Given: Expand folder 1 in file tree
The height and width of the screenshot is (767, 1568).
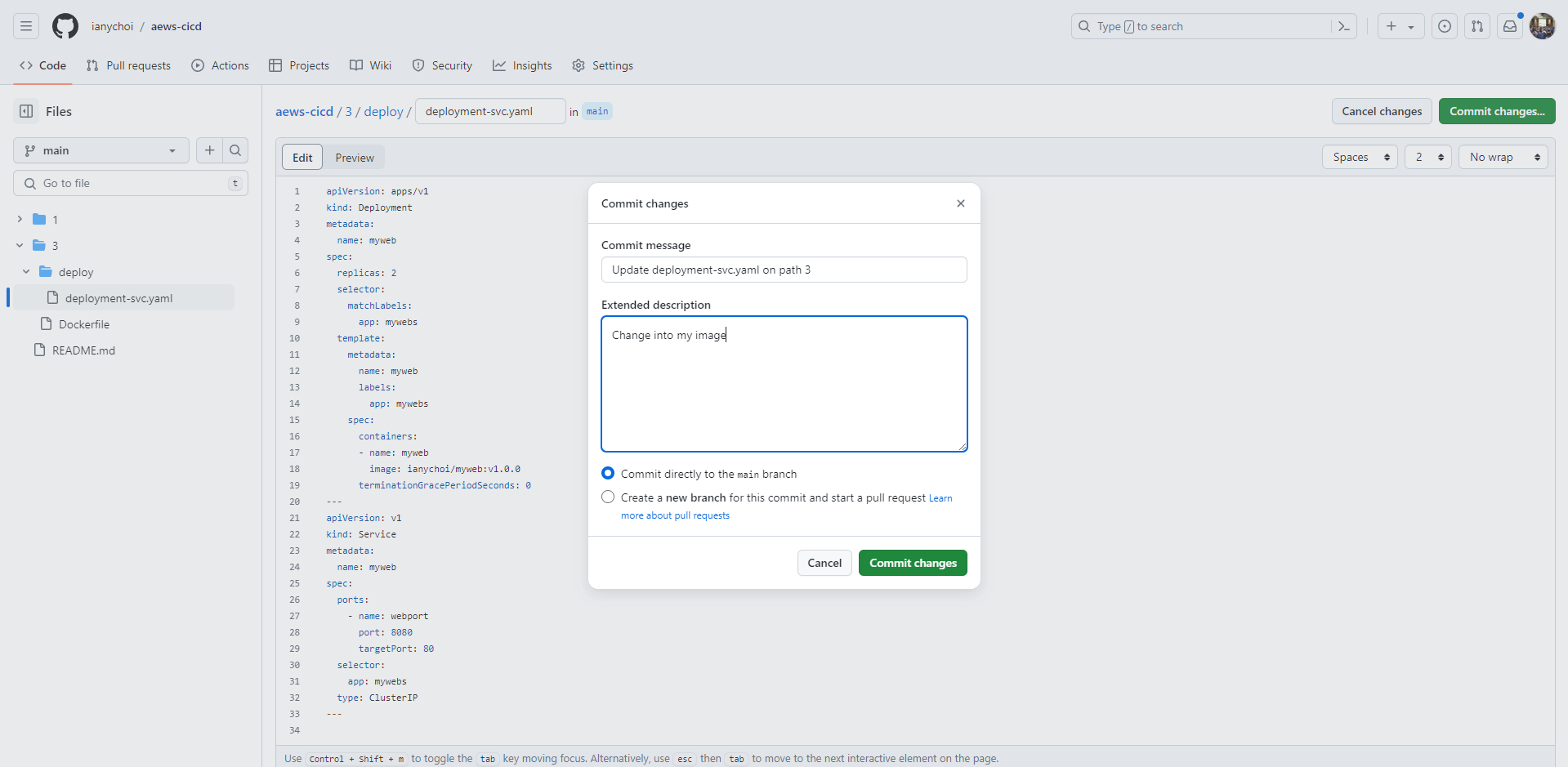Looking at the screenshot, I should 20,219.
